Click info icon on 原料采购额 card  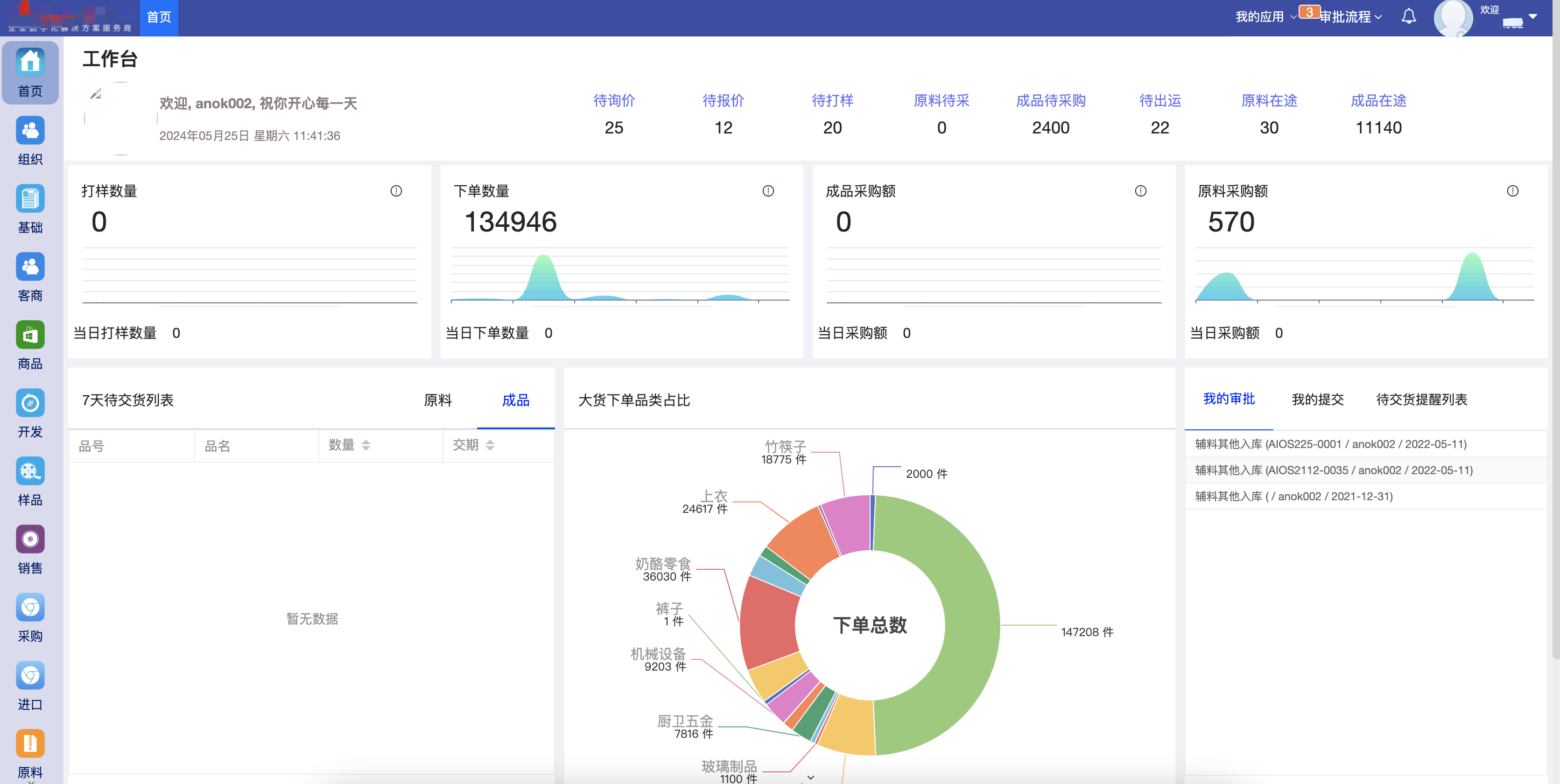(x=1512, y=191)
